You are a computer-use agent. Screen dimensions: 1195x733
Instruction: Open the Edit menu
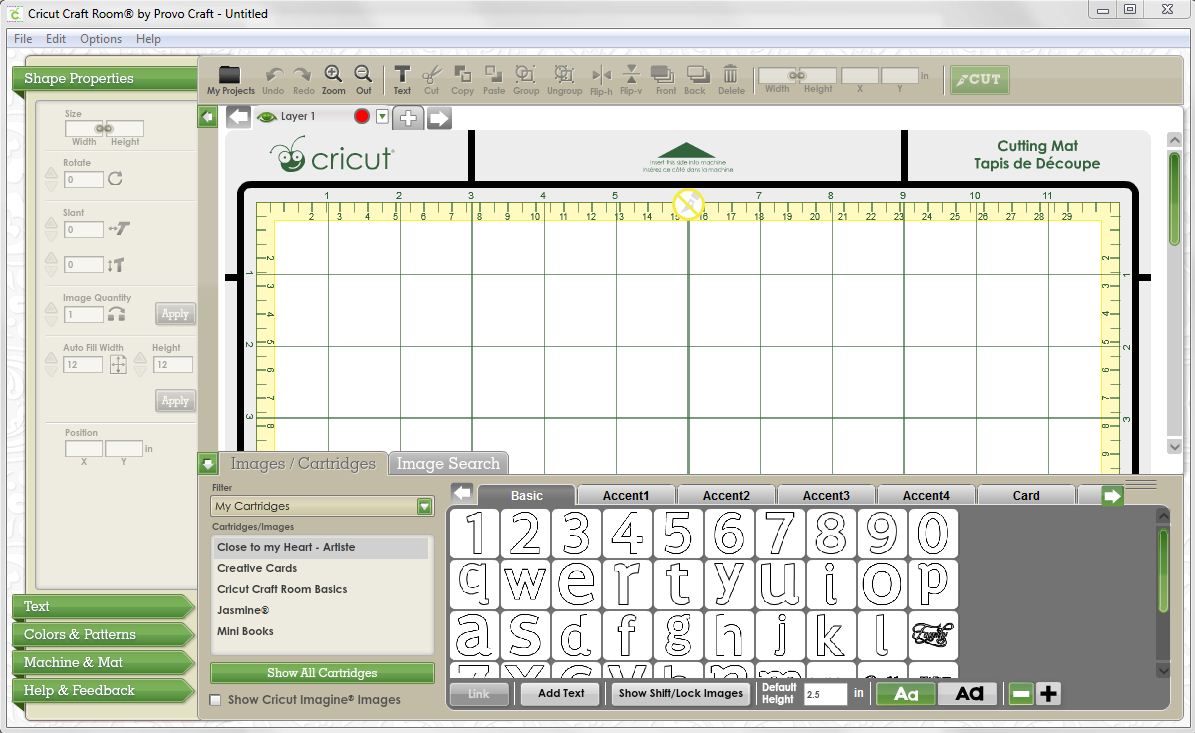[56, 39]
